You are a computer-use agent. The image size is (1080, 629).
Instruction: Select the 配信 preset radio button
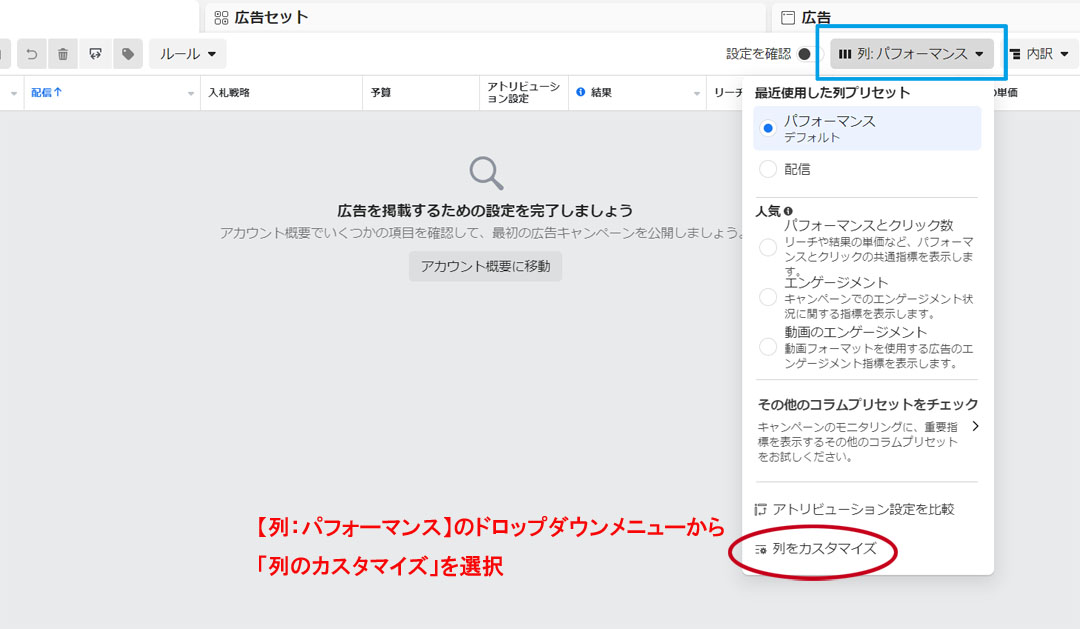[768, 170]
